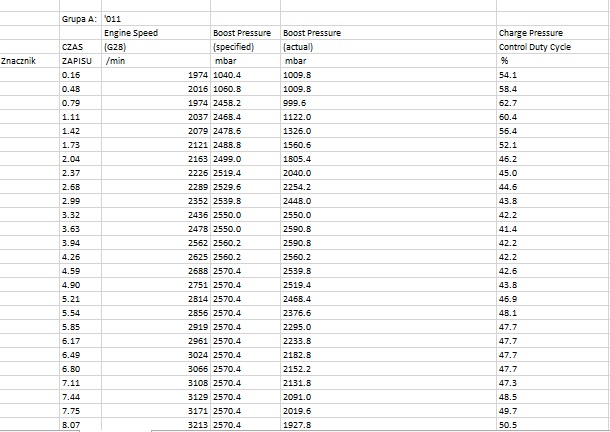Click the time cell with value 0.16
The height and width of the screenshot is (432, 610).
pos(72,75)
